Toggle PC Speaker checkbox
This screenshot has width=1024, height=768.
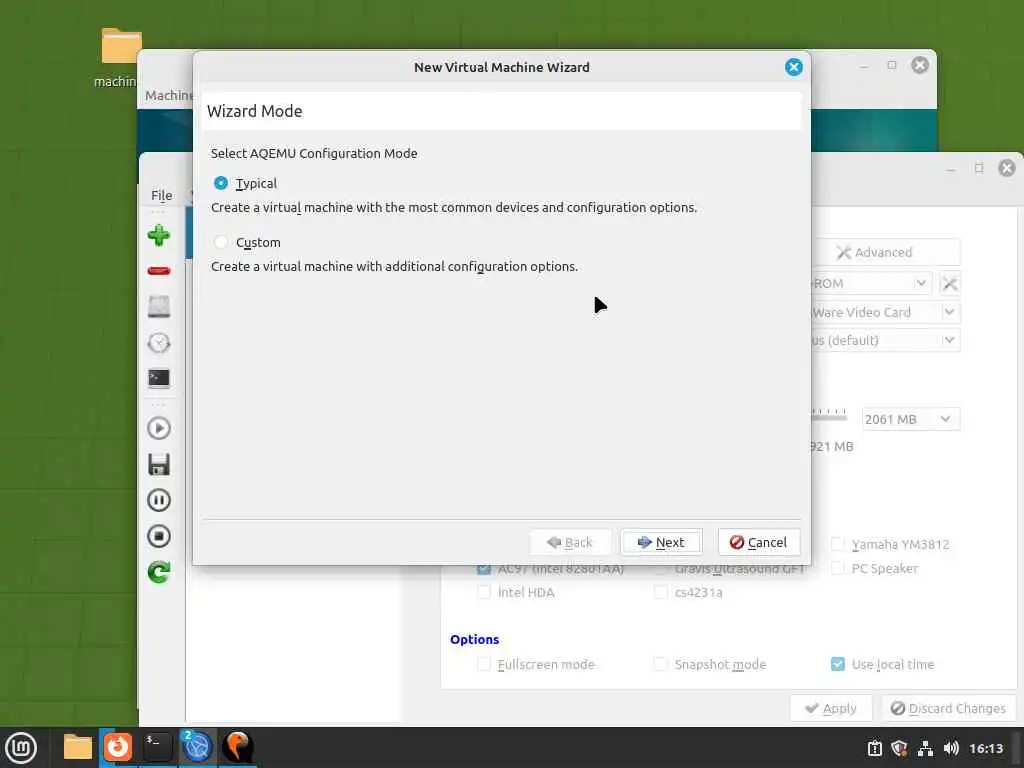(837, 568)
